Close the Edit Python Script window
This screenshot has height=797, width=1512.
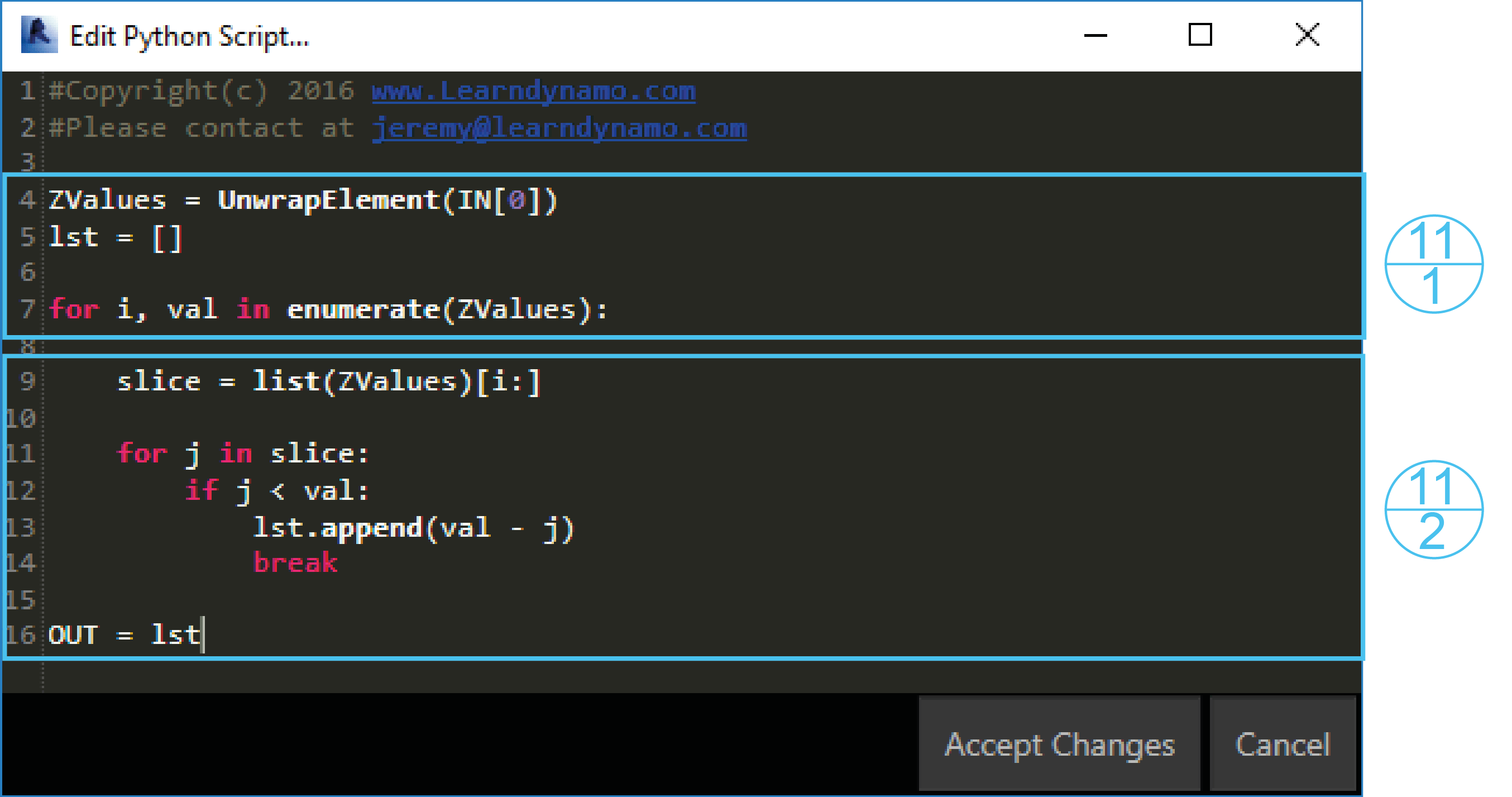pyautogui.click(x=1307, y=35)
